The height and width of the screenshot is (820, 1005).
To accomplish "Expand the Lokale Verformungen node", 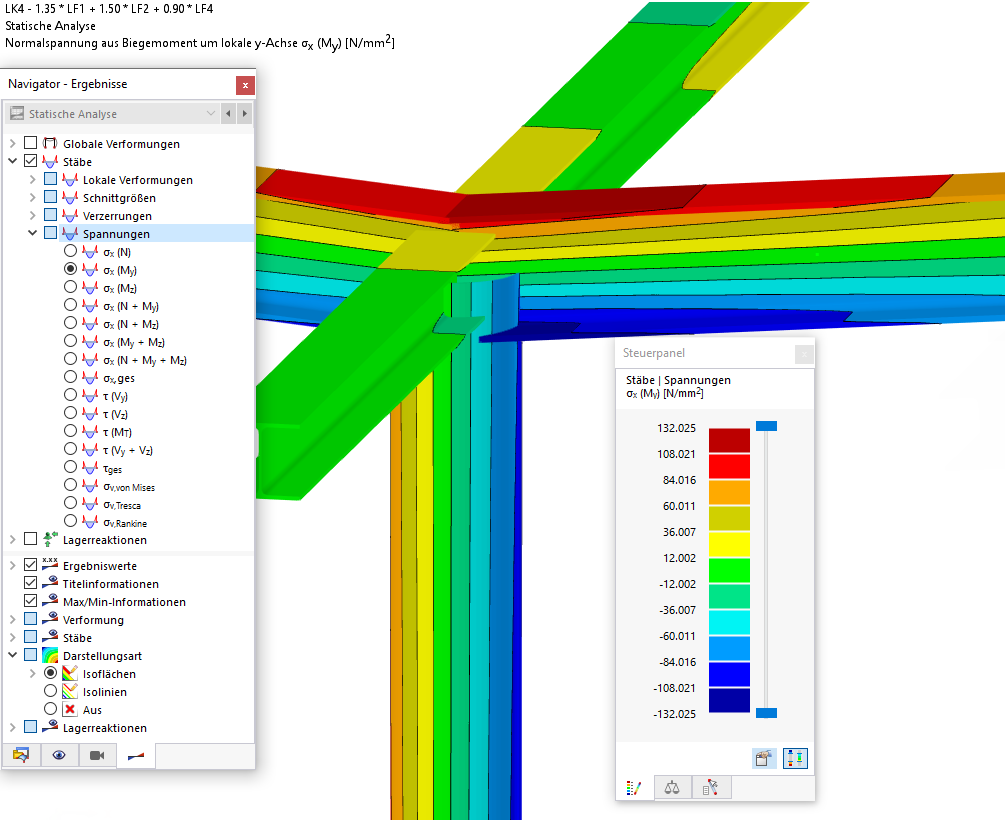I will click(33, 179).
